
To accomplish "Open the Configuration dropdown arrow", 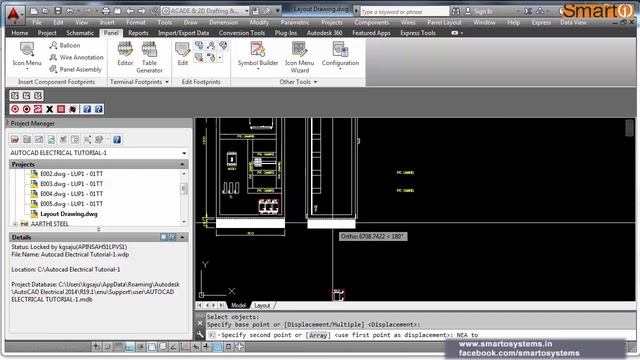I will (340, 69).
